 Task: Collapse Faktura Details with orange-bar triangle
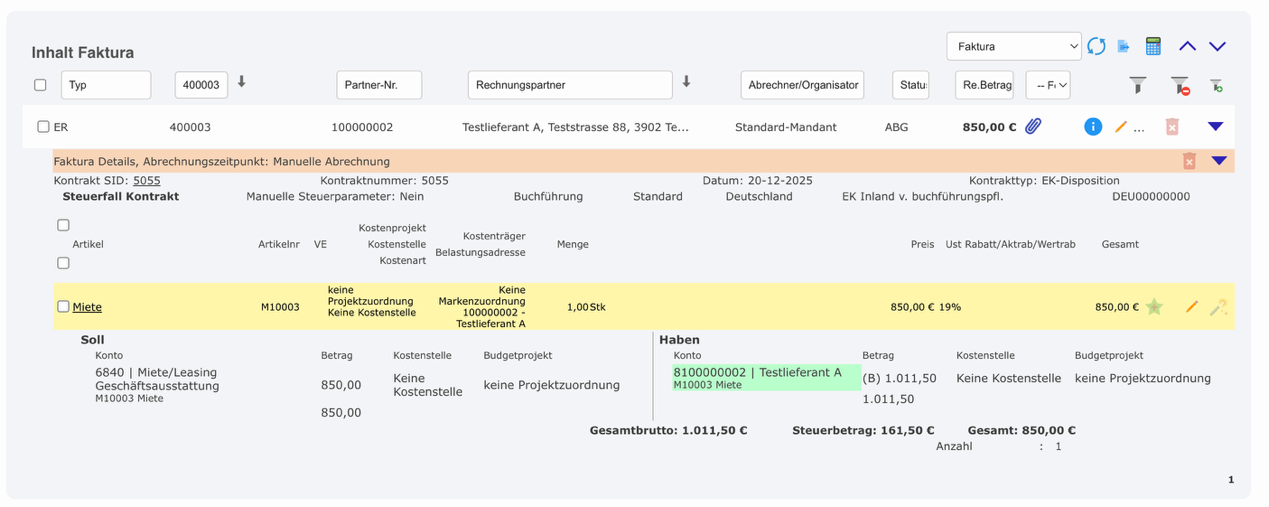coord(1218,161)
